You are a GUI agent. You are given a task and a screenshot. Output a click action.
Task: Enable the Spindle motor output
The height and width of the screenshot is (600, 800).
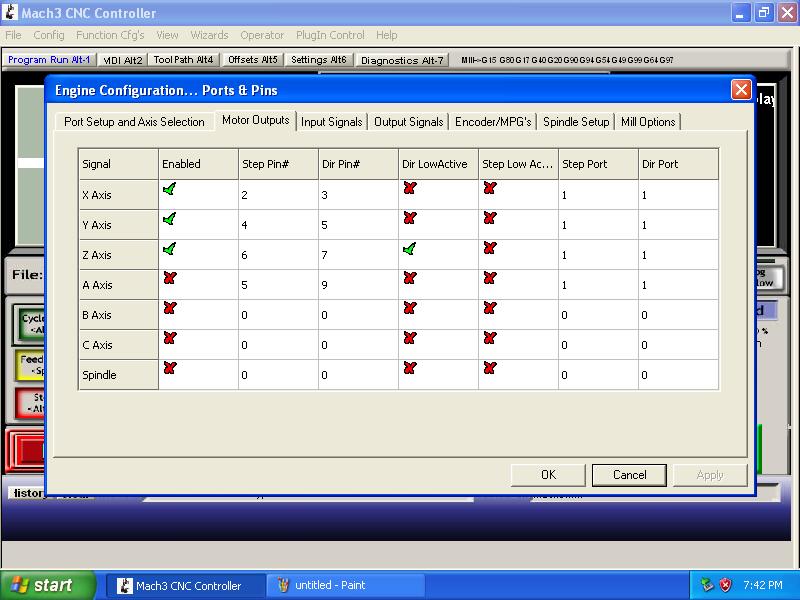(x=169, y=369)
